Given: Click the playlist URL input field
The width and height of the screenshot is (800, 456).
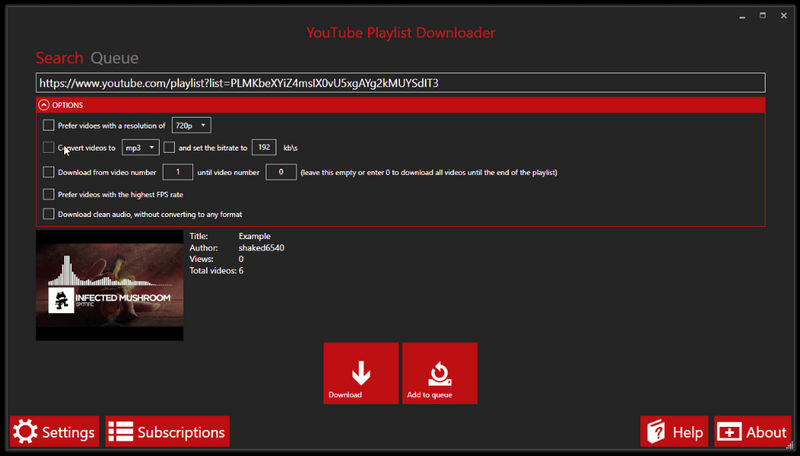Looking at the screenshot, I should pos(401,83).
